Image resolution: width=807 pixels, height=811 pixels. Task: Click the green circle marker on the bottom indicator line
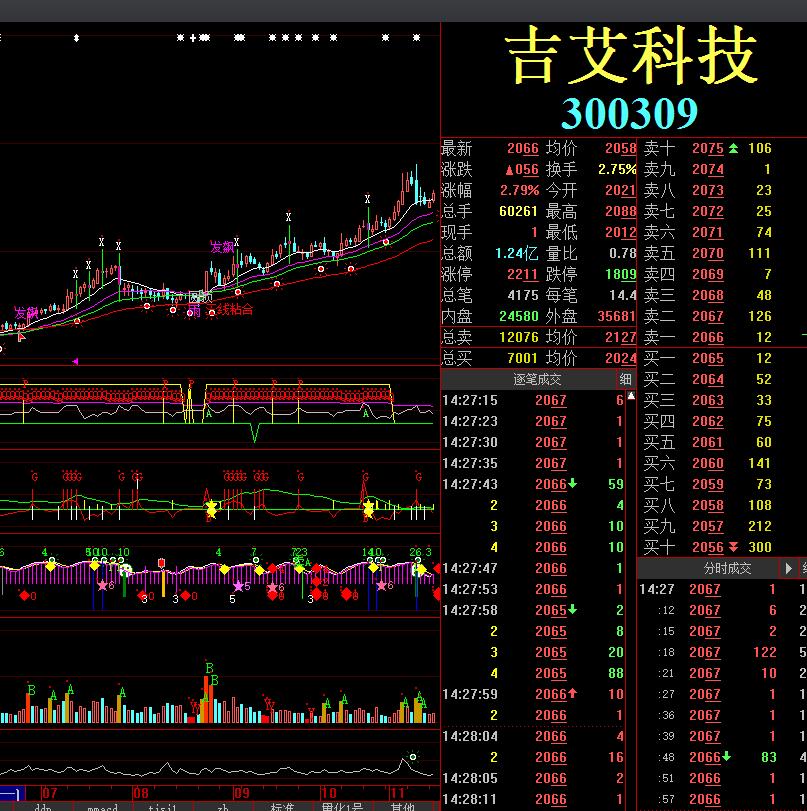pyautogui.click(x=413, y=757)
